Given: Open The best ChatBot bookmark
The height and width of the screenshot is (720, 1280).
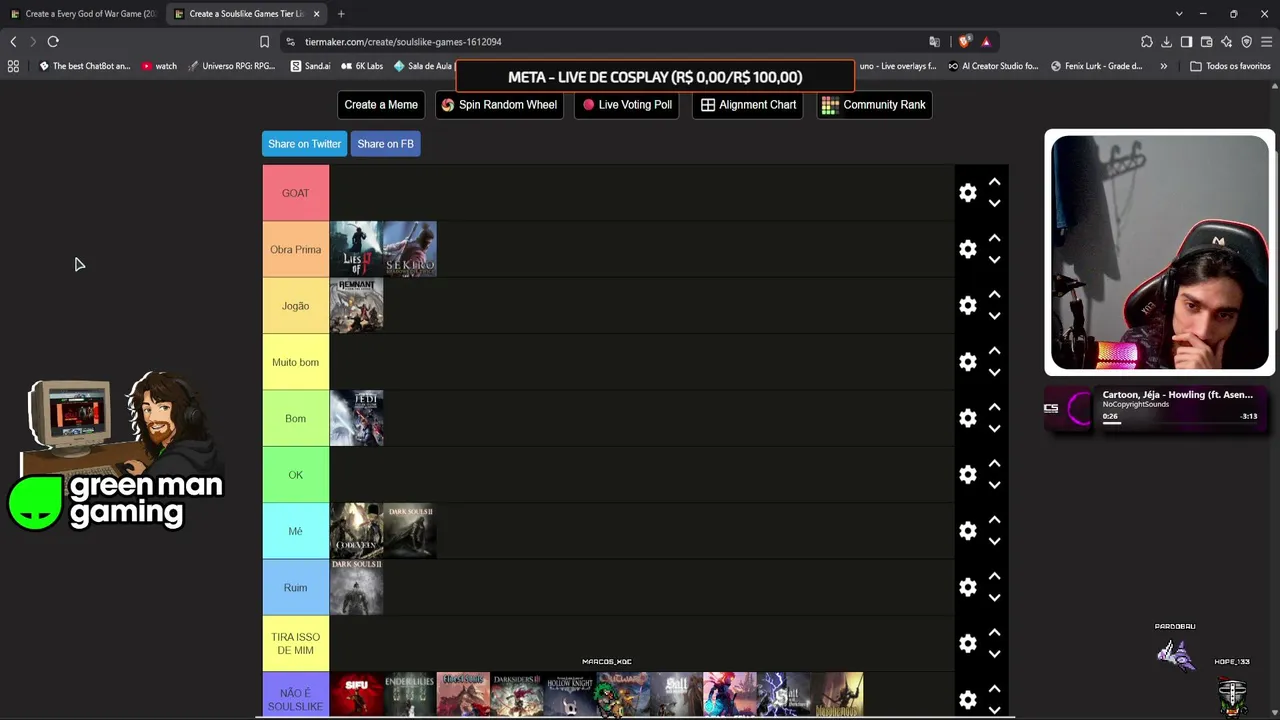Looking at the screenshot, I should [84, 66].
